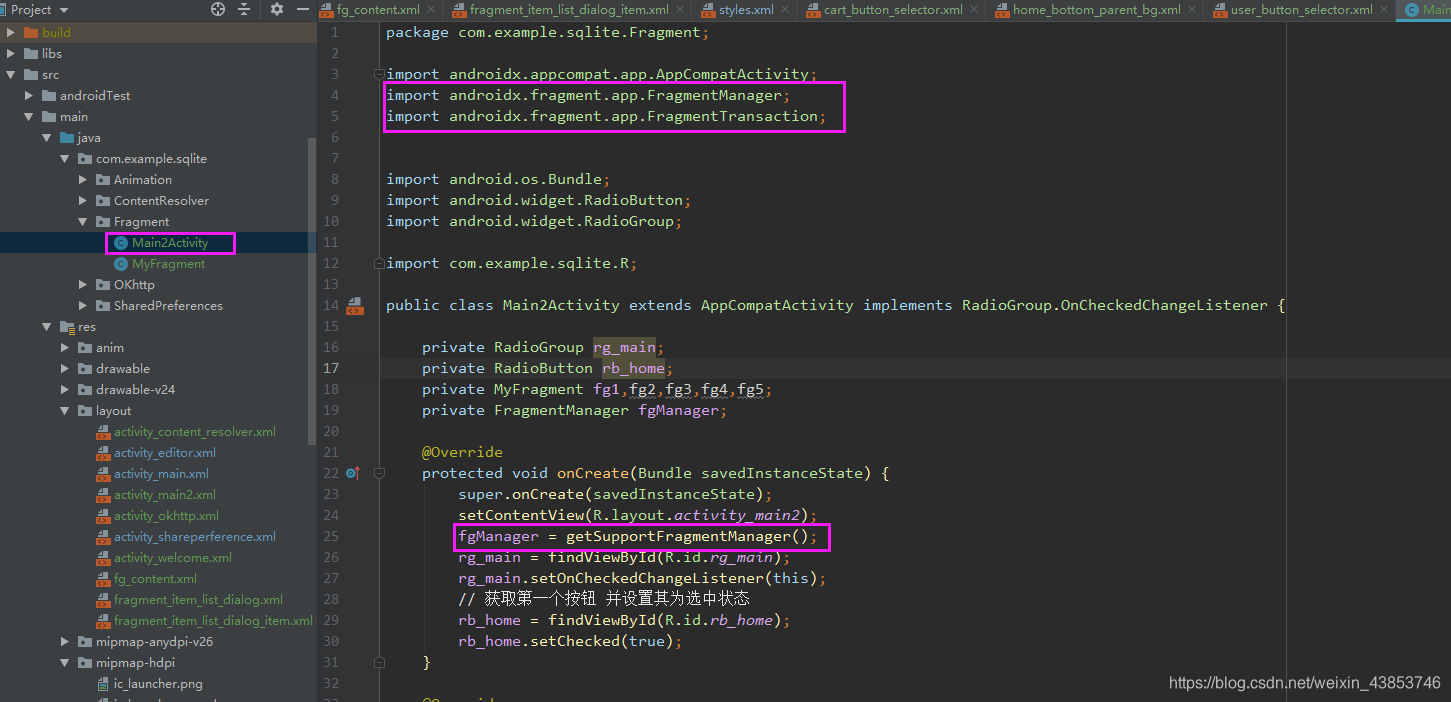Click the collapse all icon in Project panel
The image size is (1451, 702).
click(x=245, y=10)
